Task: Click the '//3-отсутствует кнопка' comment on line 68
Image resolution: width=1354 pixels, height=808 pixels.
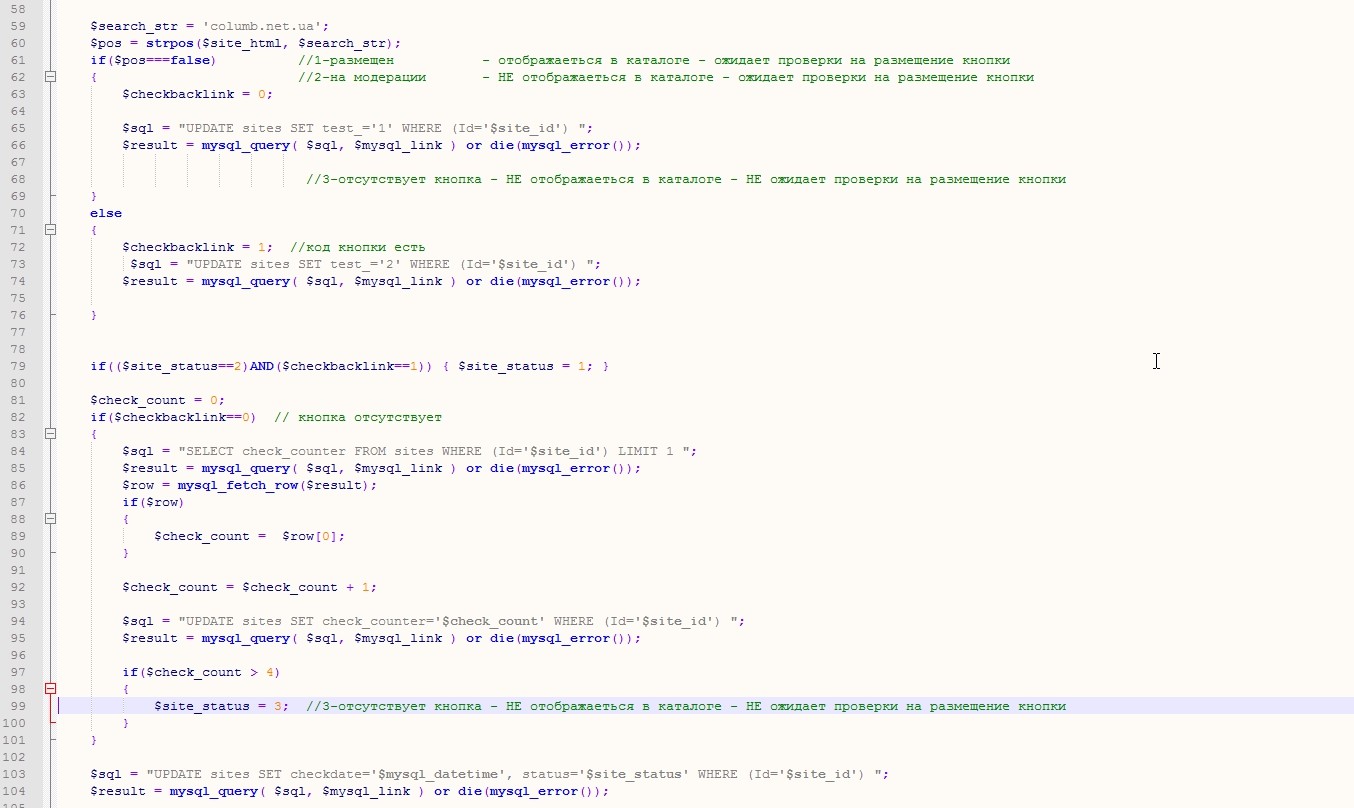Action: point(394,179)
